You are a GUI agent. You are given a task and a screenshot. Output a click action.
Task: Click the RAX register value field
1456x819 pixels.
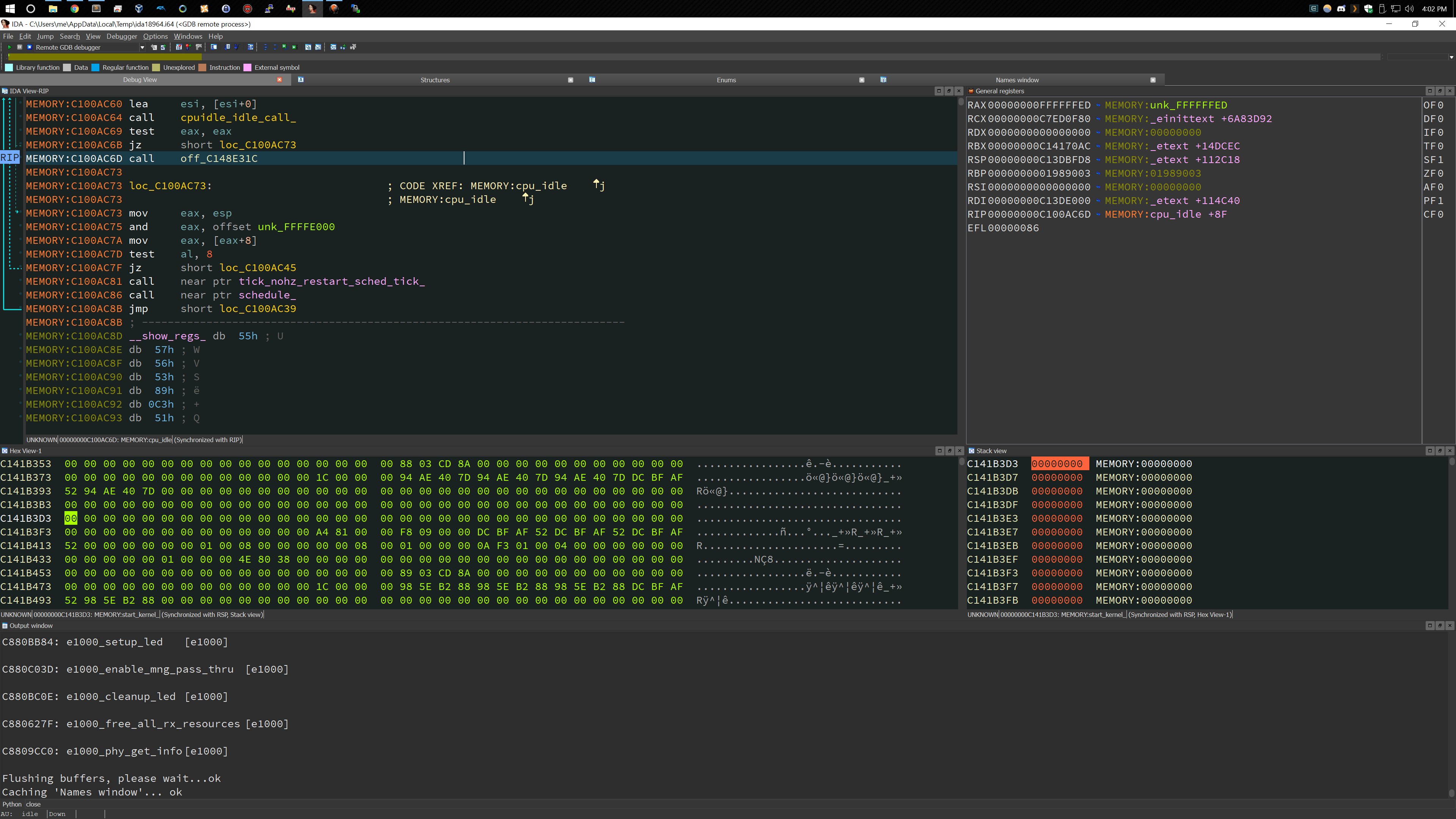1039,105
